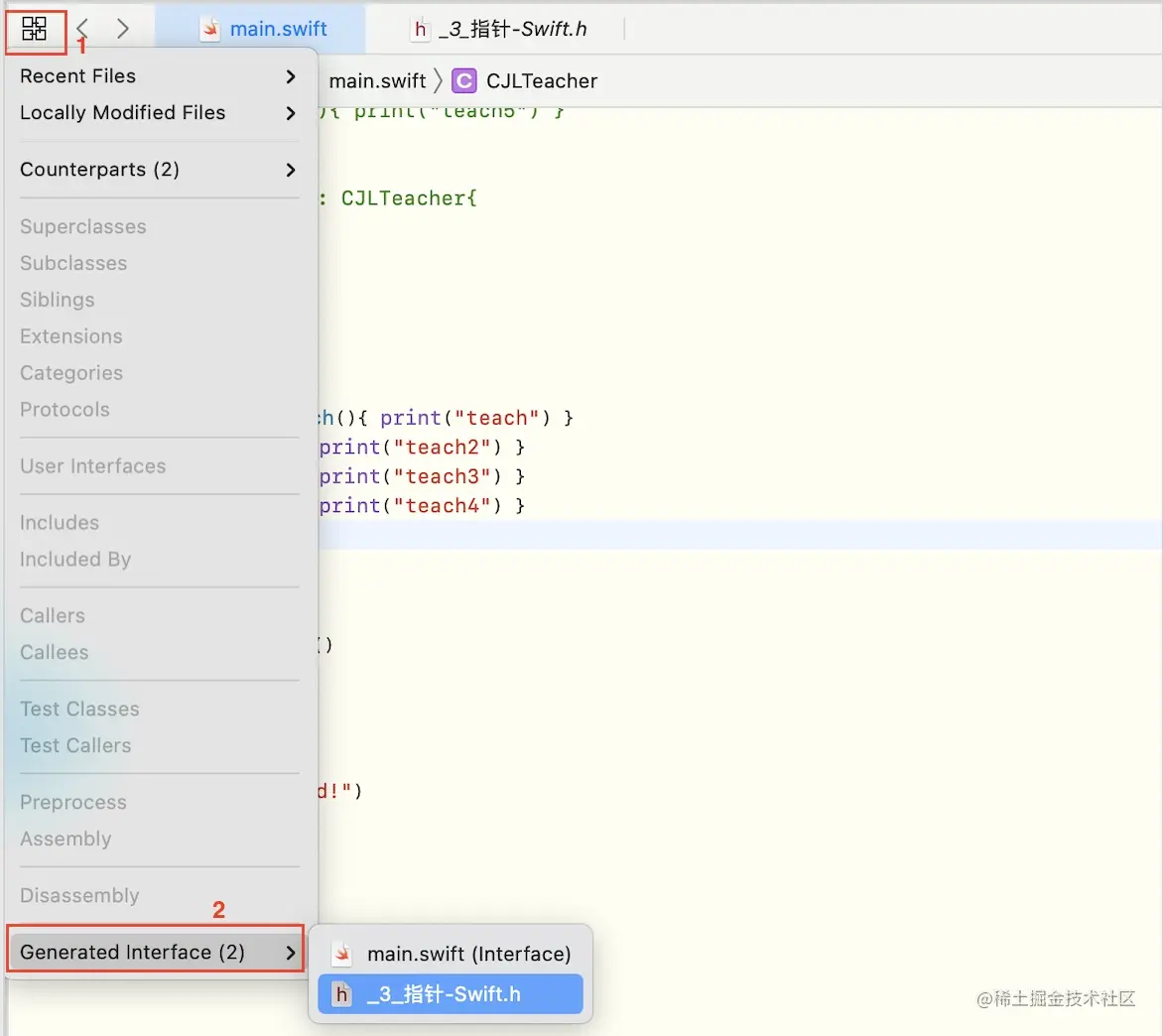Screen dimensions: 1163x1036
Task: Open Locally Modified Files submenu
Action: click(x=159, y=112)
